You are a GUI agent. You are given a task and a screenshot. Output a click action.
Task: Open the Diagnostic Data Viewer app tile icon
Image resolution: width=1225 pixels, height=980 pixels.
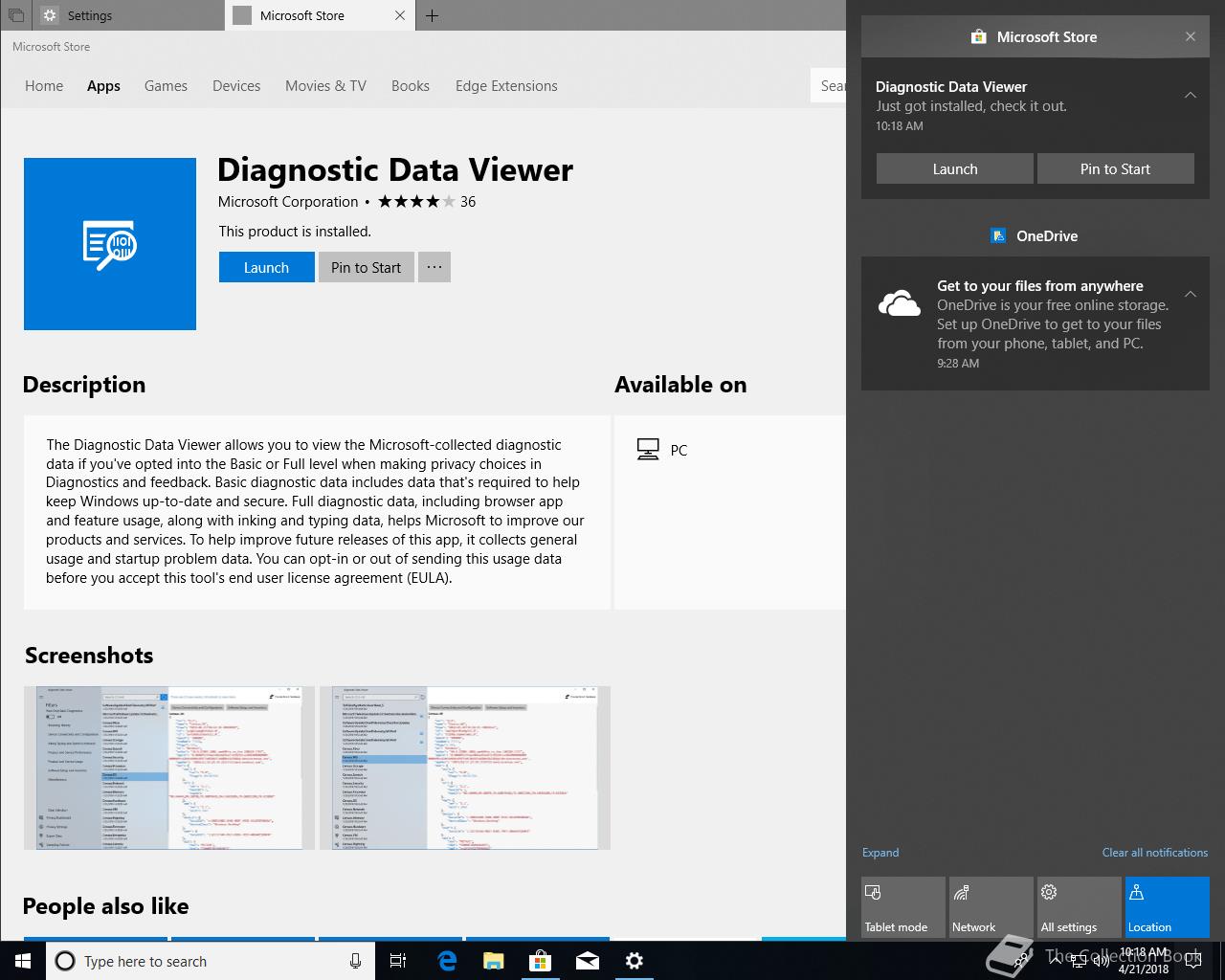coord(110,244)
